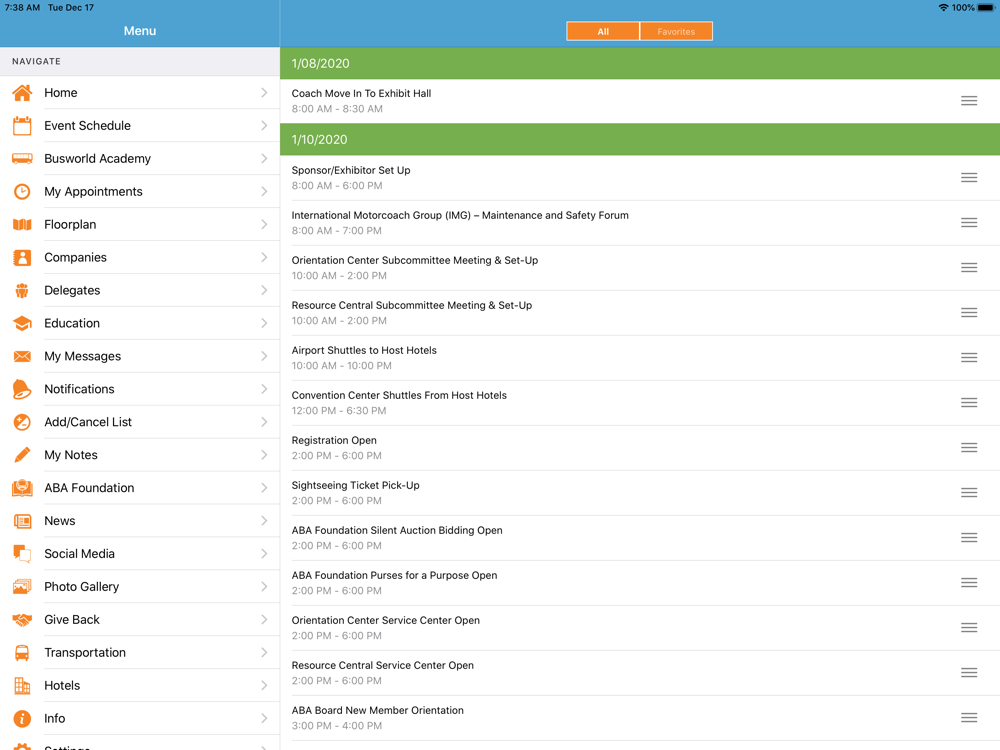
Task: Tap the Wi-Fi status icon
Action: 943,8
